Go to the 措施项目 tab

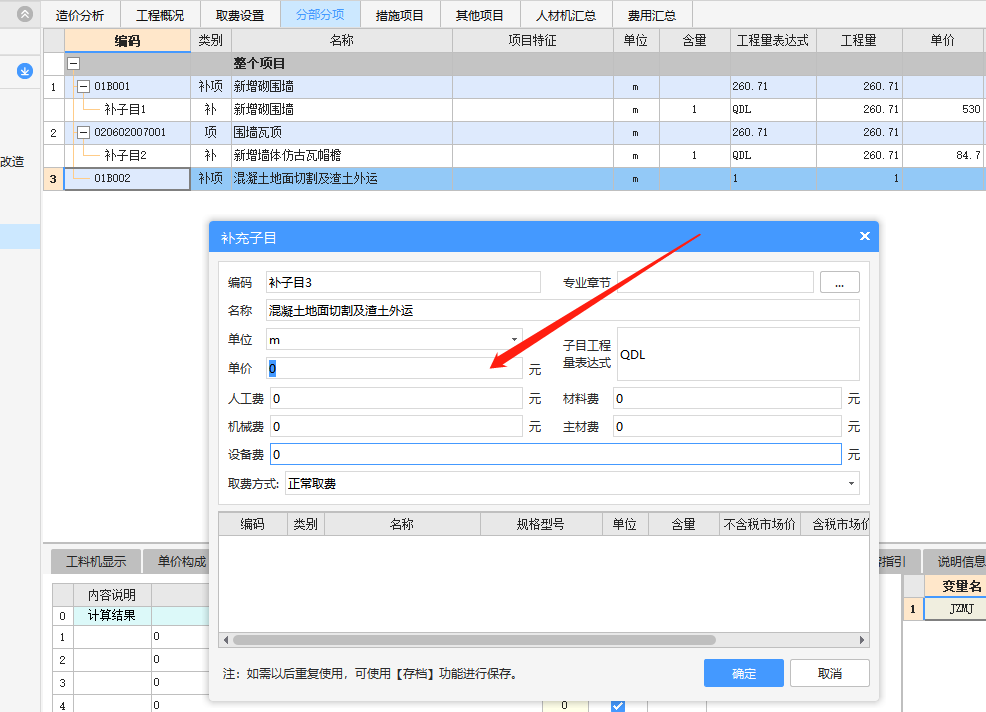[400, 15]
